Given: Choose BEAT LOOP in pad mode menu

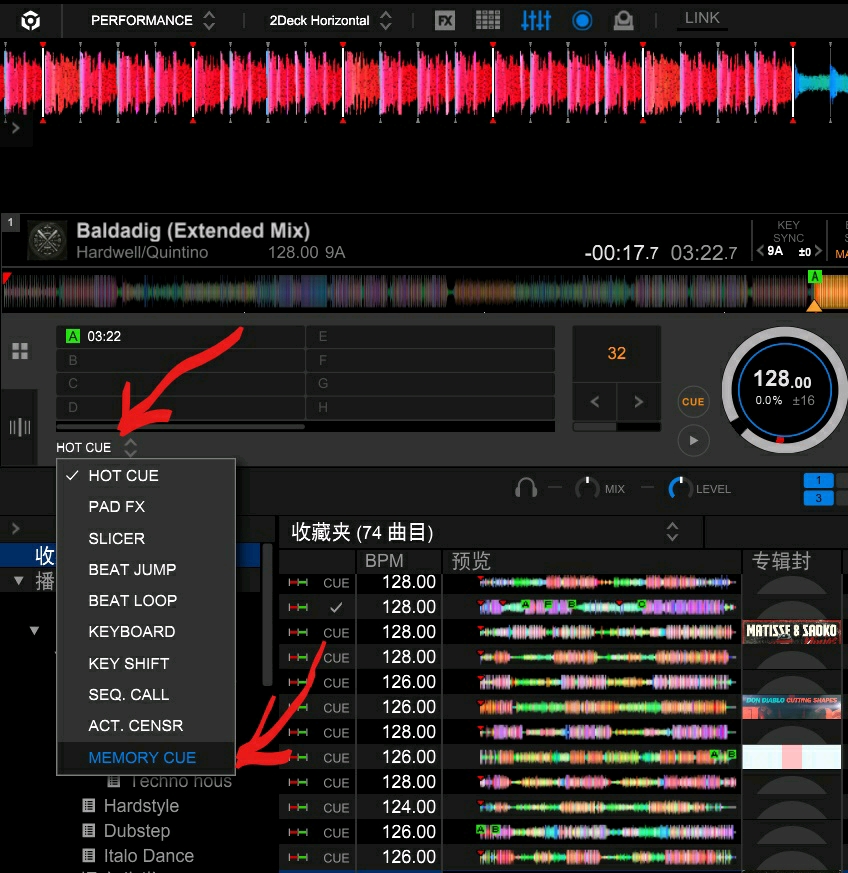Looking at the screenshot, I should 146,601.
